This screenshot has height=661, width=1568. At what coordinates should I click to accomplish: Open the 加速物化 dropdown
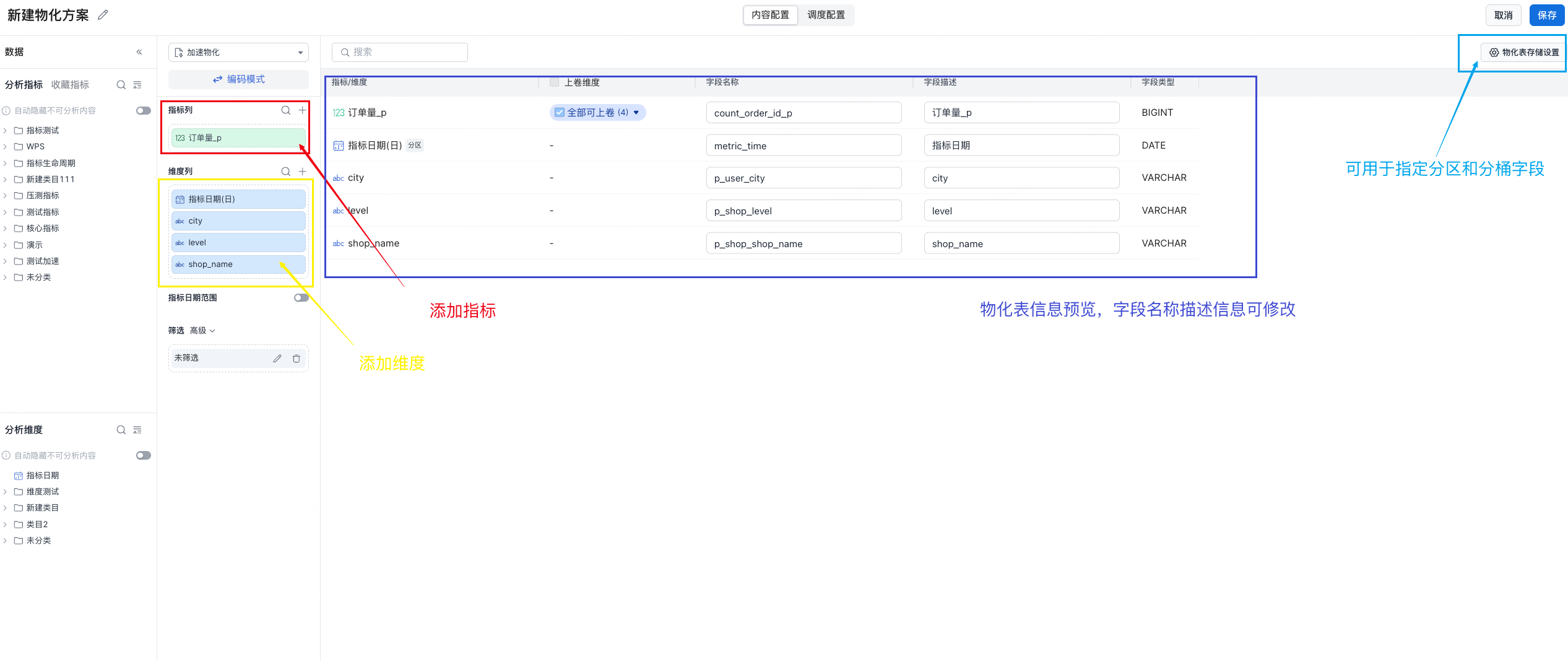click(x=238, y=53)
